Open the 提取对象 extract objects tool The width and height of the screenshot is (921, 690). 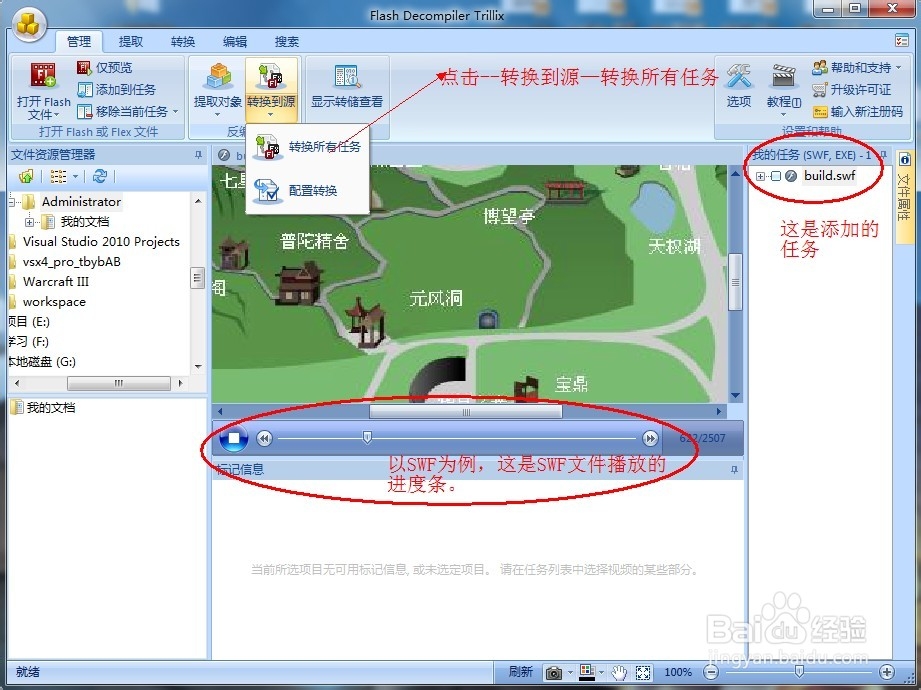(x=217, y=89)
